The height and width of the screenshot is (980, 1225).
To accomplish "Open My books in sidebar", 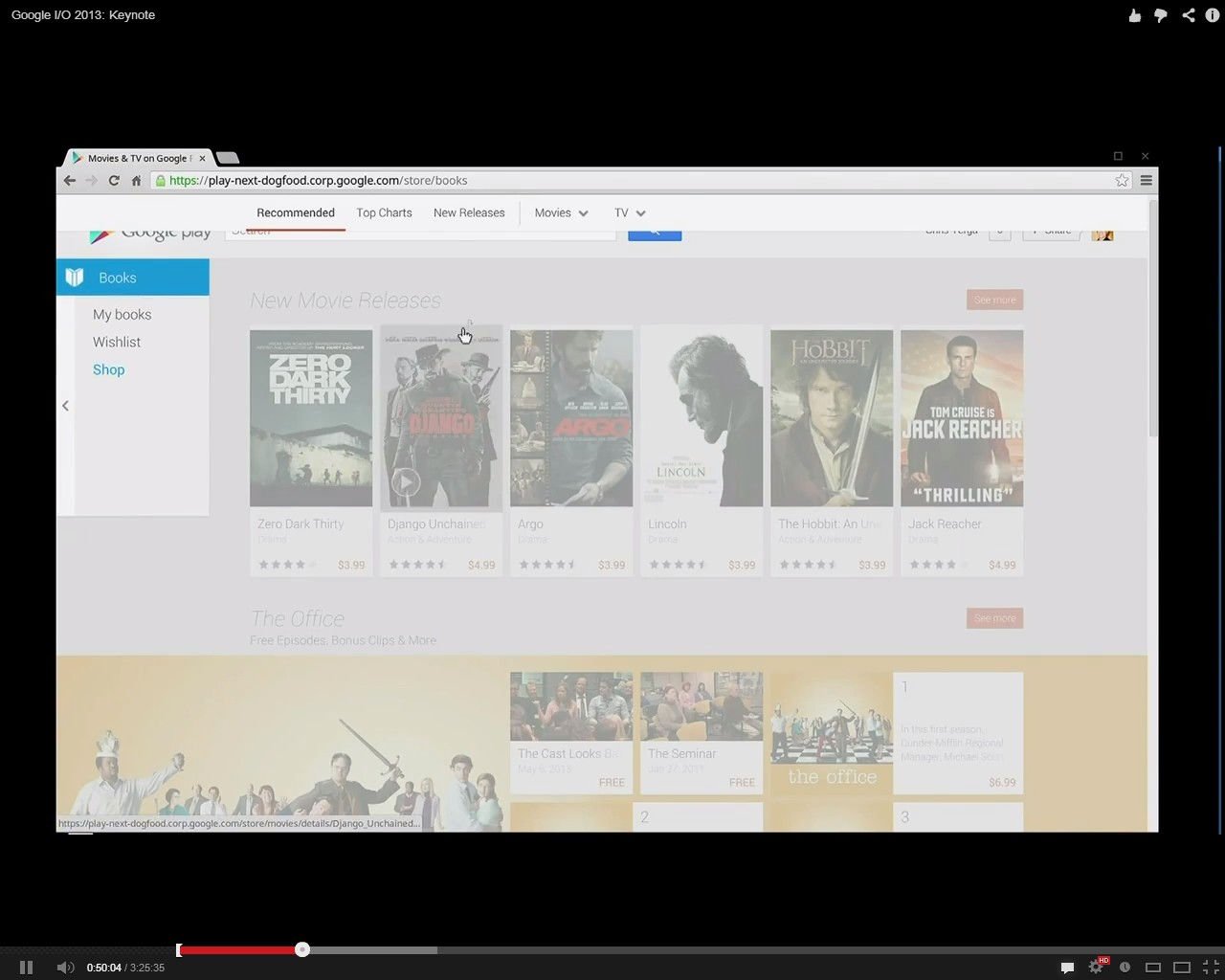I will [122, 314].
